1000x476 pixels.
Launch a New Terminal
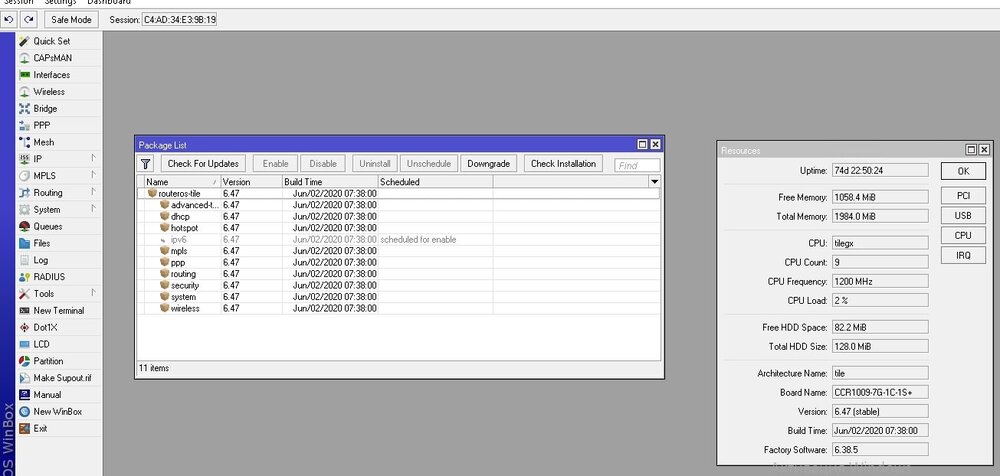[58, 311]
